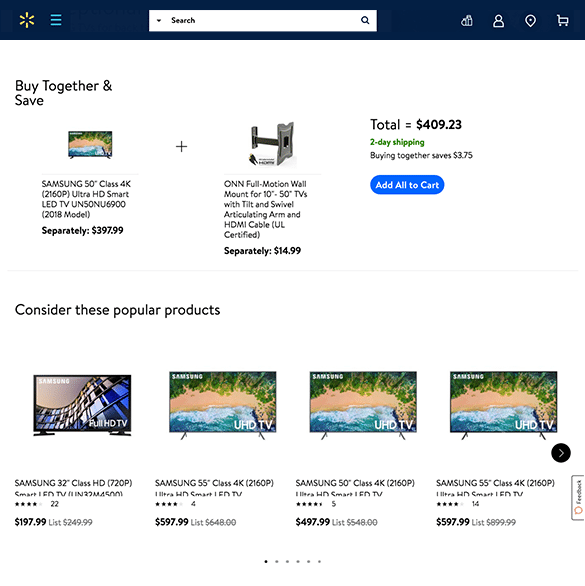Viewport: 585px width, 586px height.
Task: Click the Add All to Cart button
Action: tap(407, 185)
